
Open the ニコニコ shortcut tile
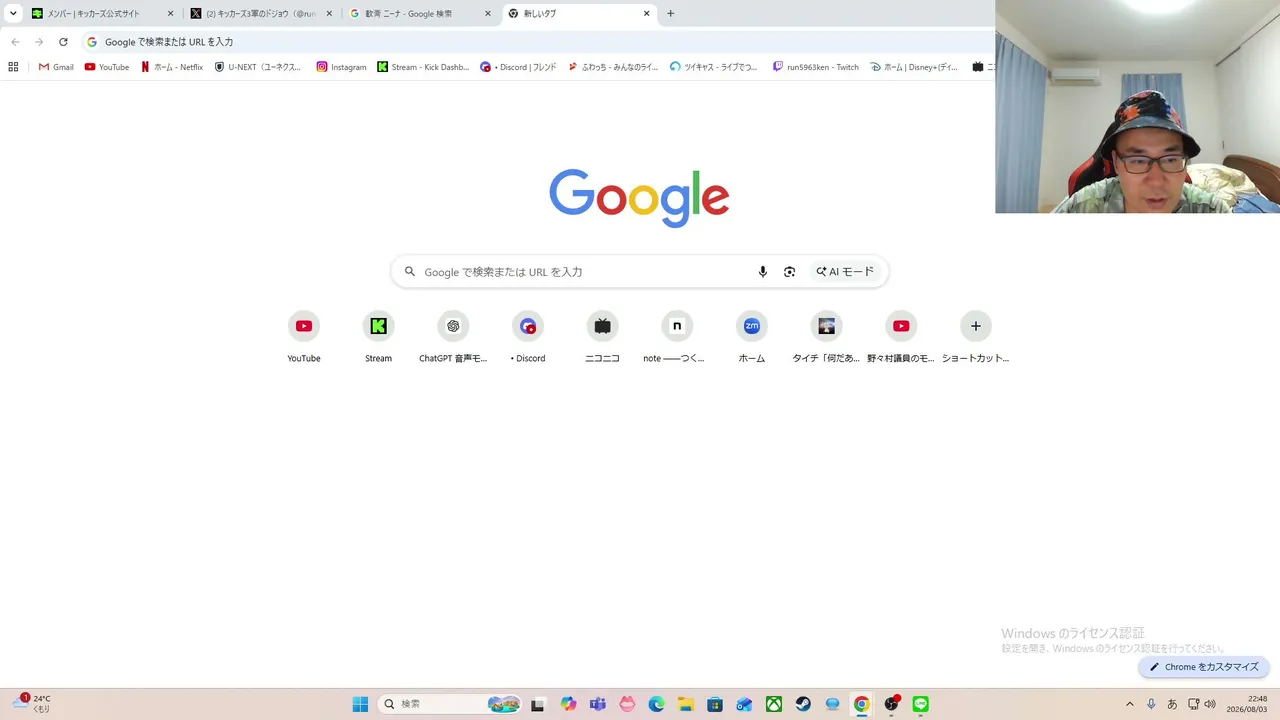[602, 337]
